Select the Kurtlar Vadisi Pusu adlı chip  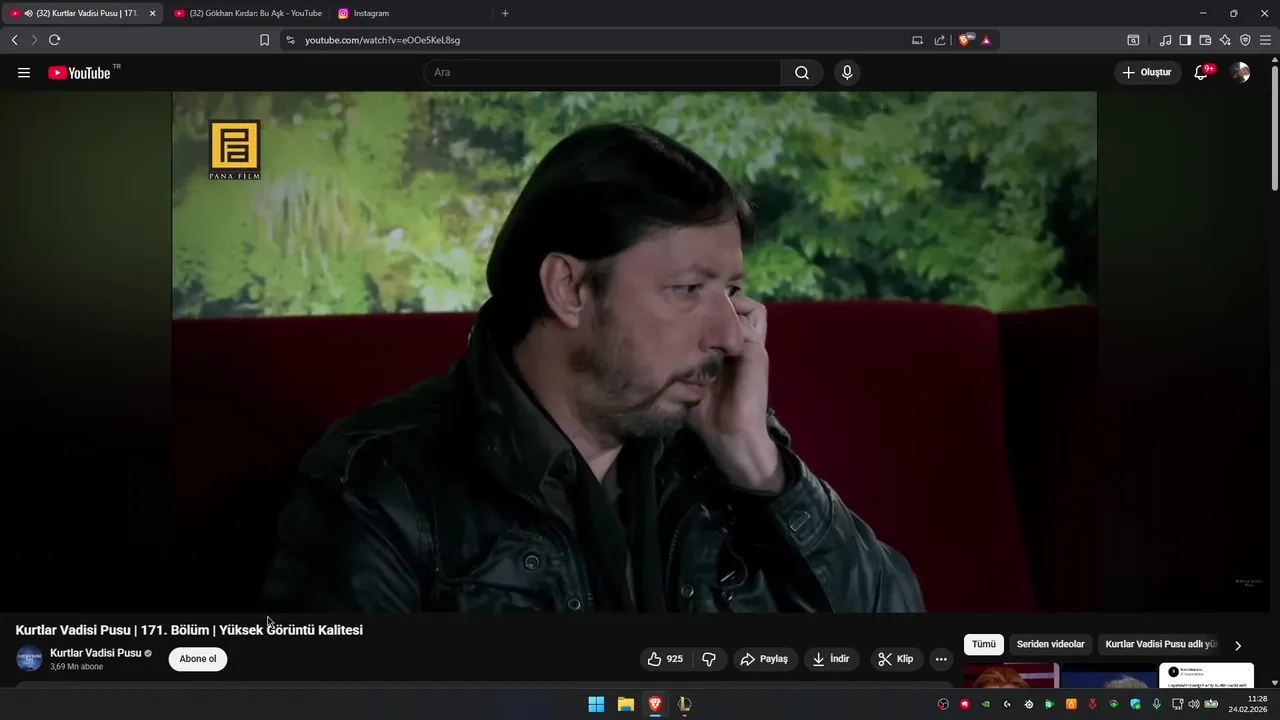[1161, 645]
